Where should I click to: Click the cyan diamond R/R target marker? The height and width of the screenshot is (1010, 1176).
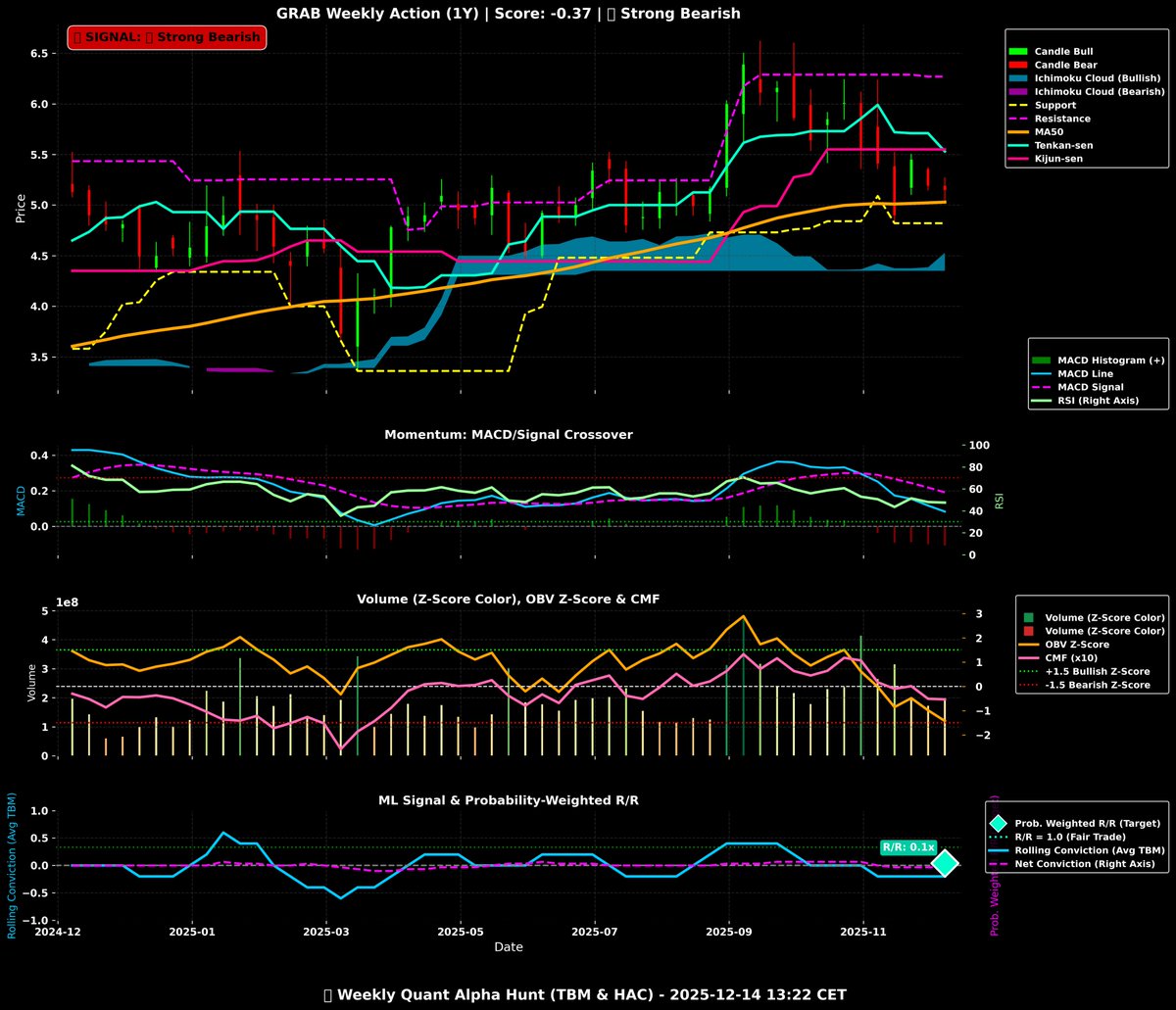(x=945, y=863)
